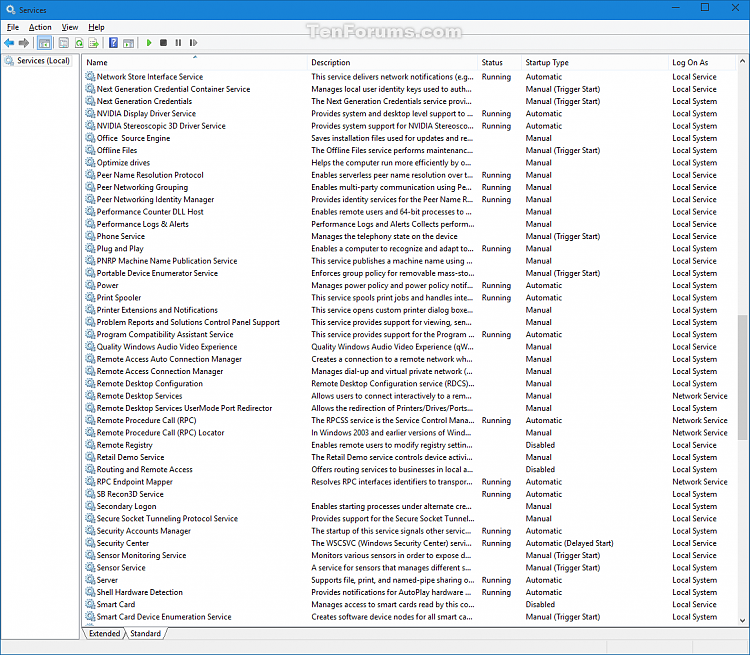Screen dimensions: 750x655
Task: Click the gear icon beside Smart Card
Action: pyautogui.click(x=90, y=604)
